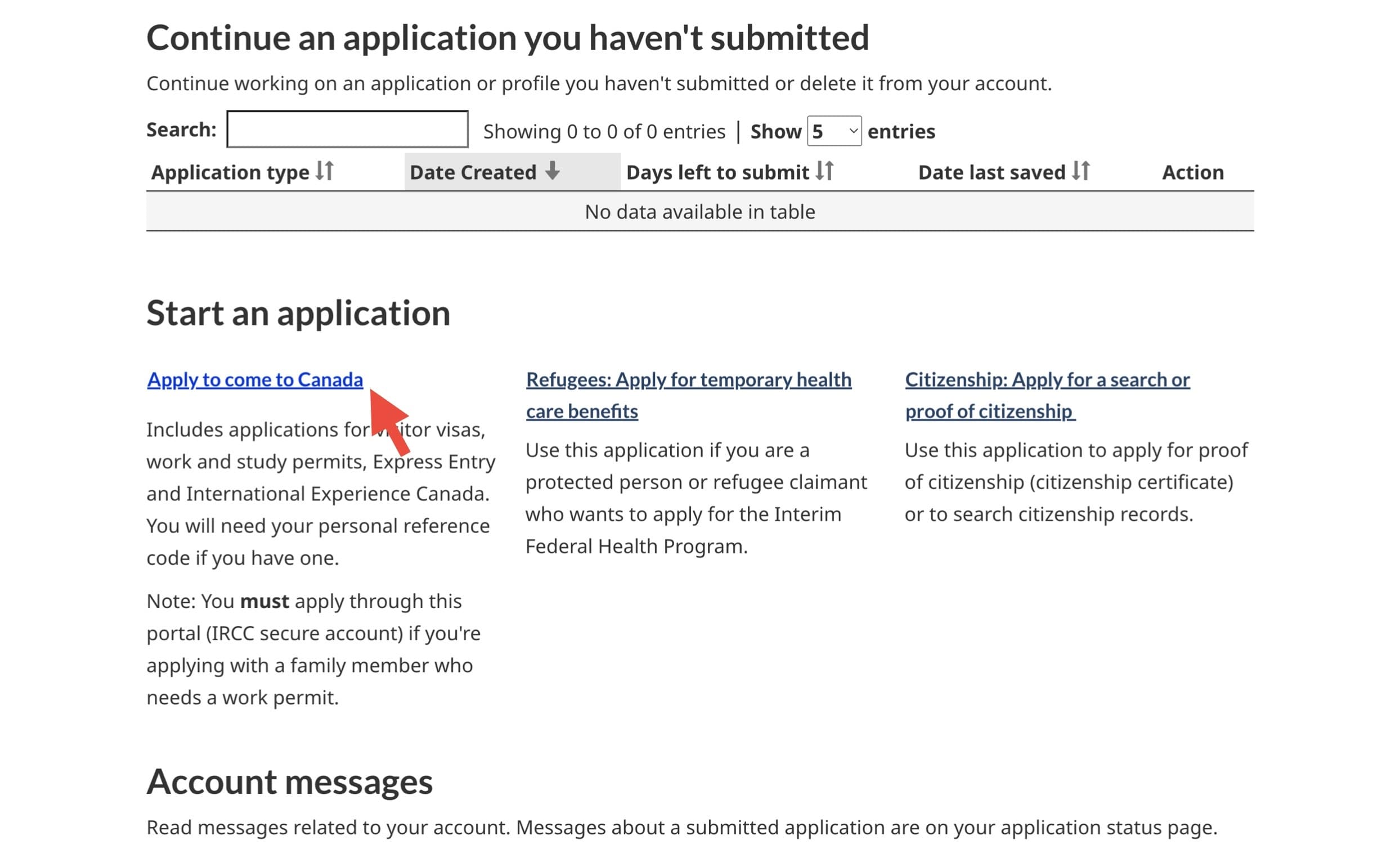Click the Date last saved header label
This screenshot has height=849, width=1400.
(x=991, y=172)
